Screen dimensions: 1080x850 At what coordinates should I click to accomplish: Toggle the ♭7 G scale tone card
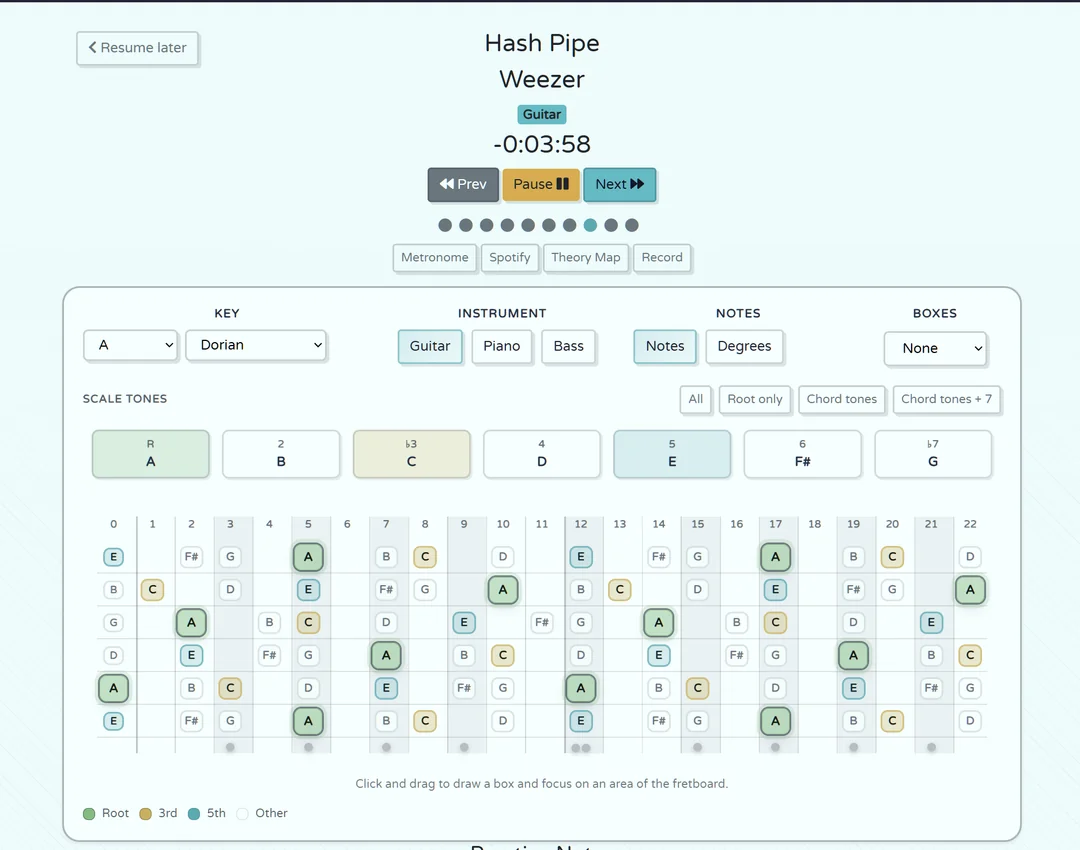tap(933, 454)
